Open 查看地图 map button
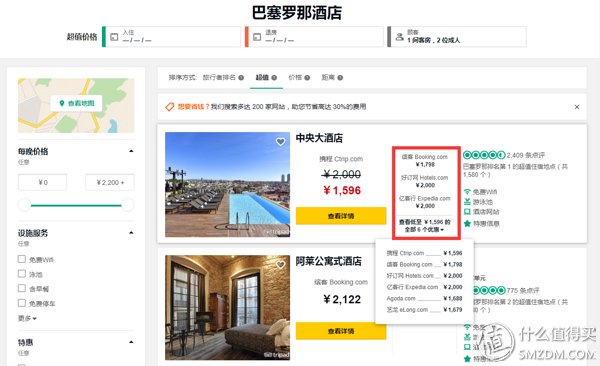 point(76,103)
